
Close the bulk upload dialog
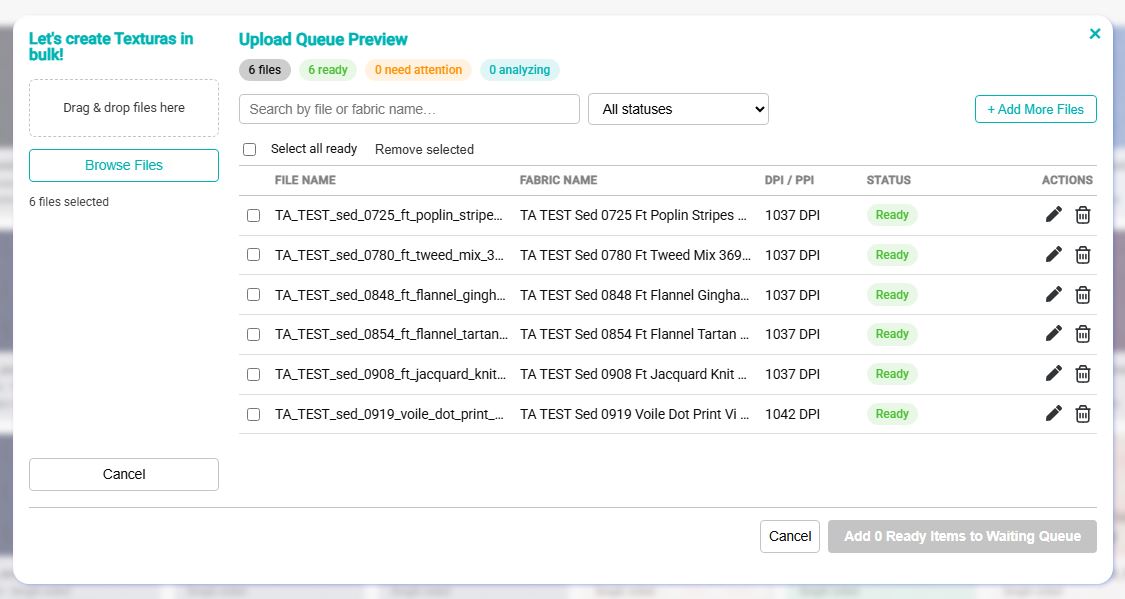(1095, 34)
